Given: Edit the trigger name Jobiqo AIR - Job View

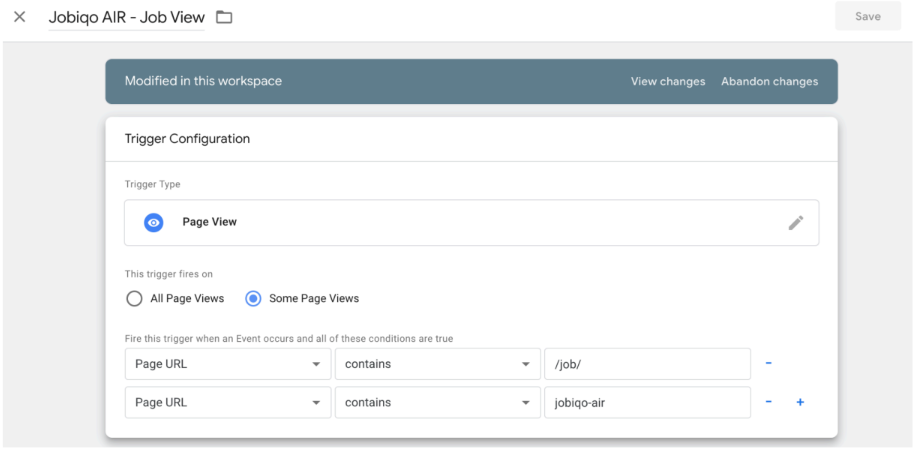Looking at the screenshot, I should pyautogui.click(x=126, y=17).
